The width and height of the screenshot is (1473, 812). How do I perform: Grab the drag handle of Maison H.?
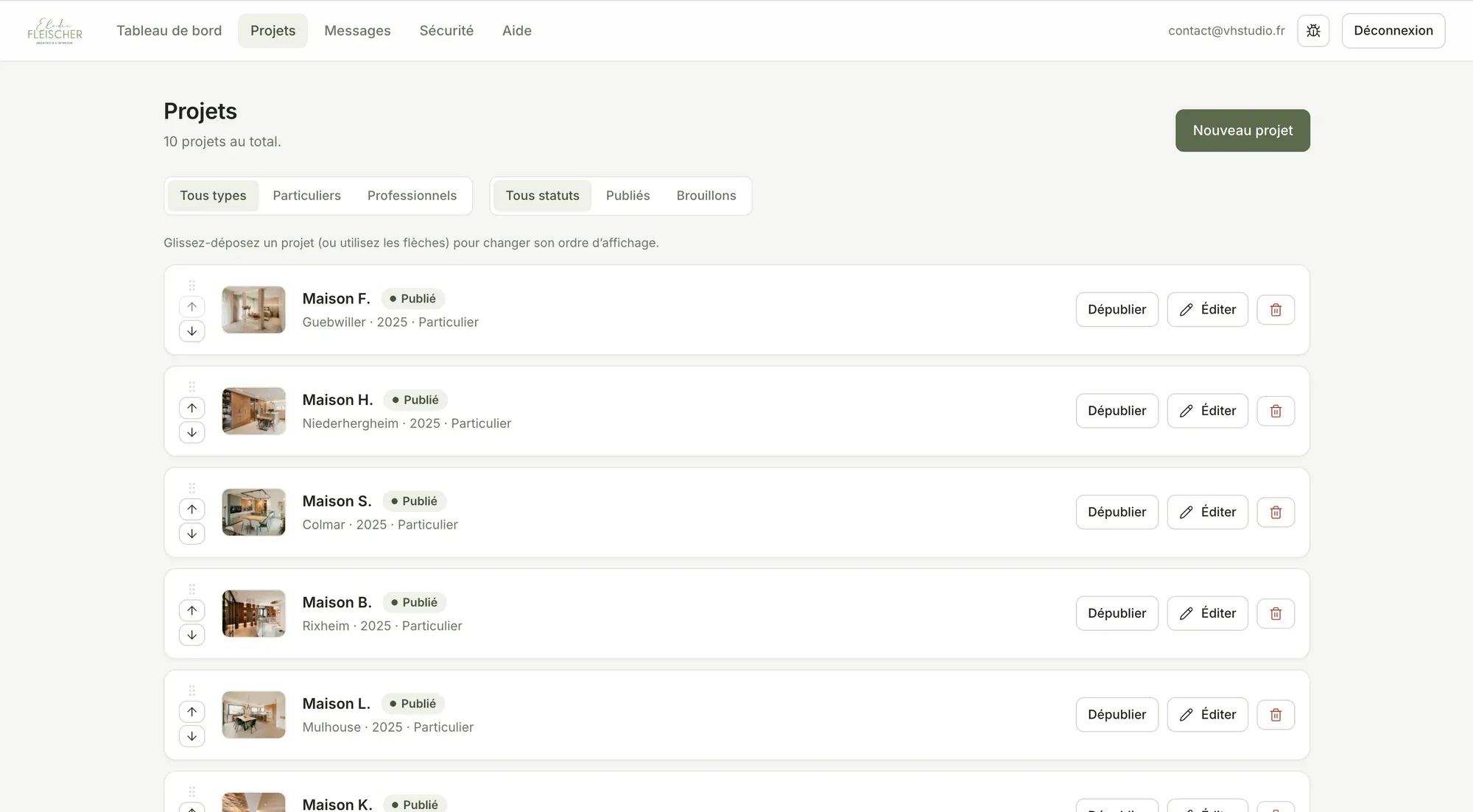[191, 386]
